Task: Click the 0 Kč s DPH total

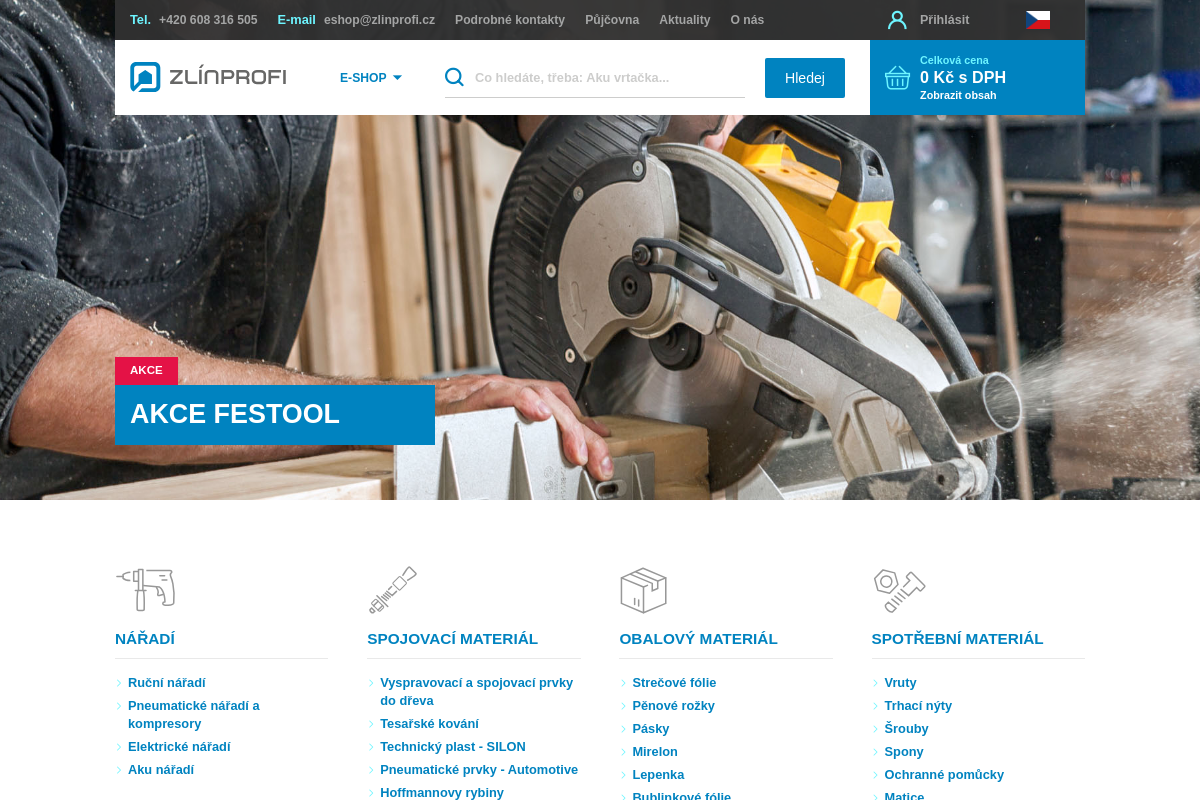Action: [963, 78]
